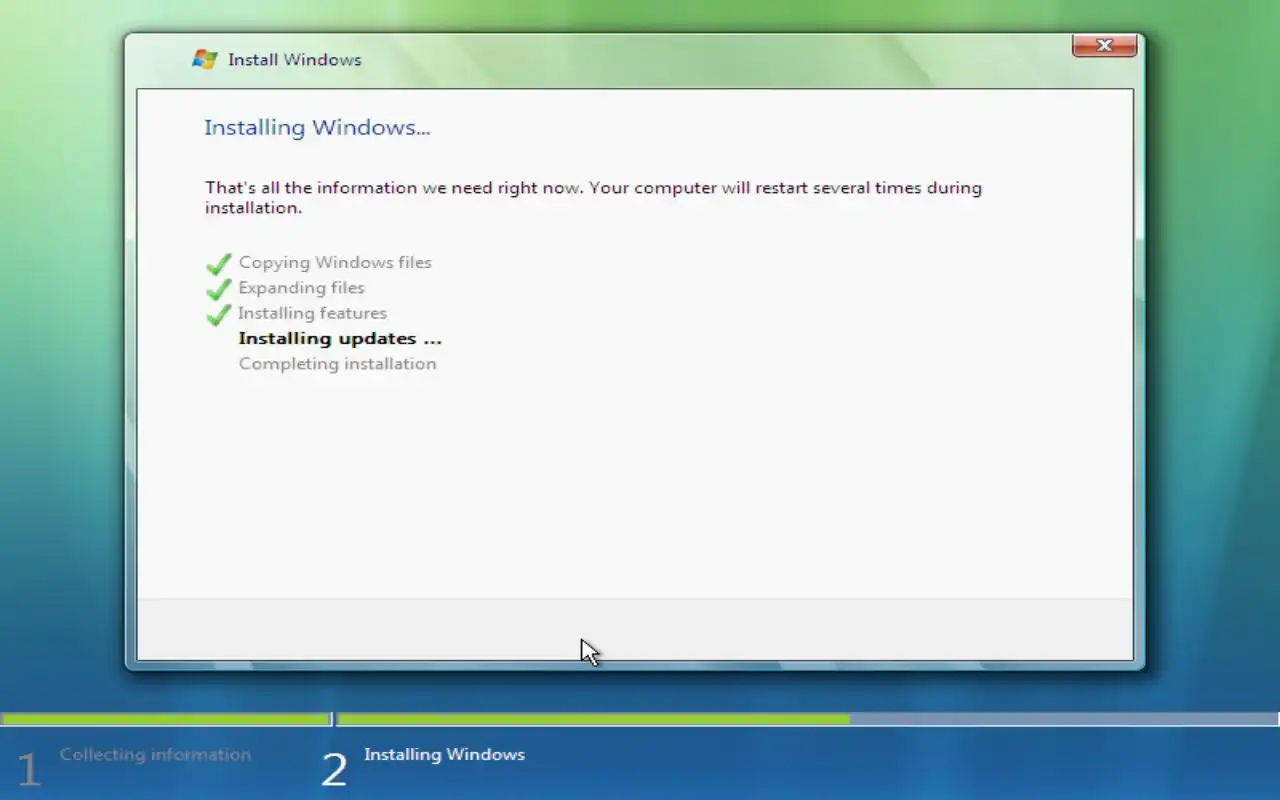Image resolution: width=1280 pixels, height=800 pixels.
Task: Click the completed stage 1 progress bar
Action: pos(166,718)
